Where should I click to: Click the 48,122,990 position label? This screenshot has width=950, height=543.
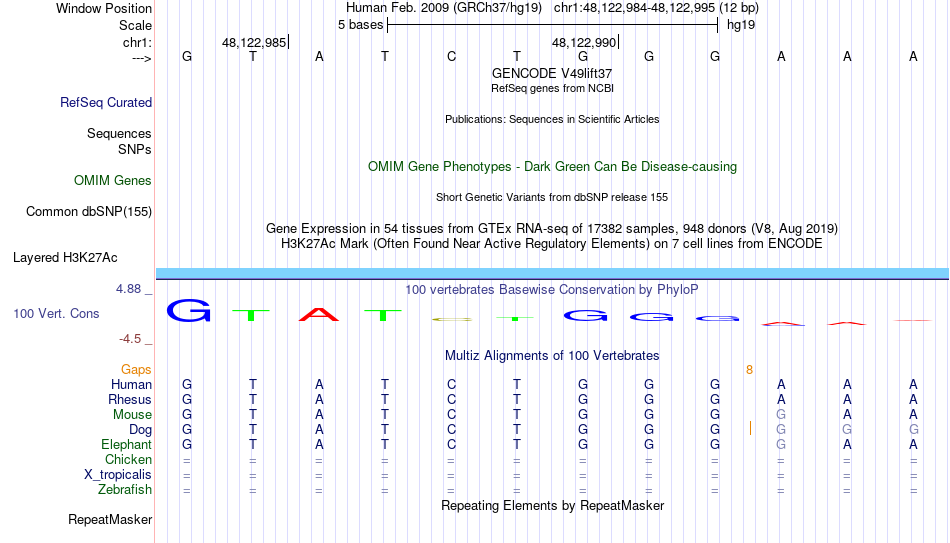click(x=584, y=42)
